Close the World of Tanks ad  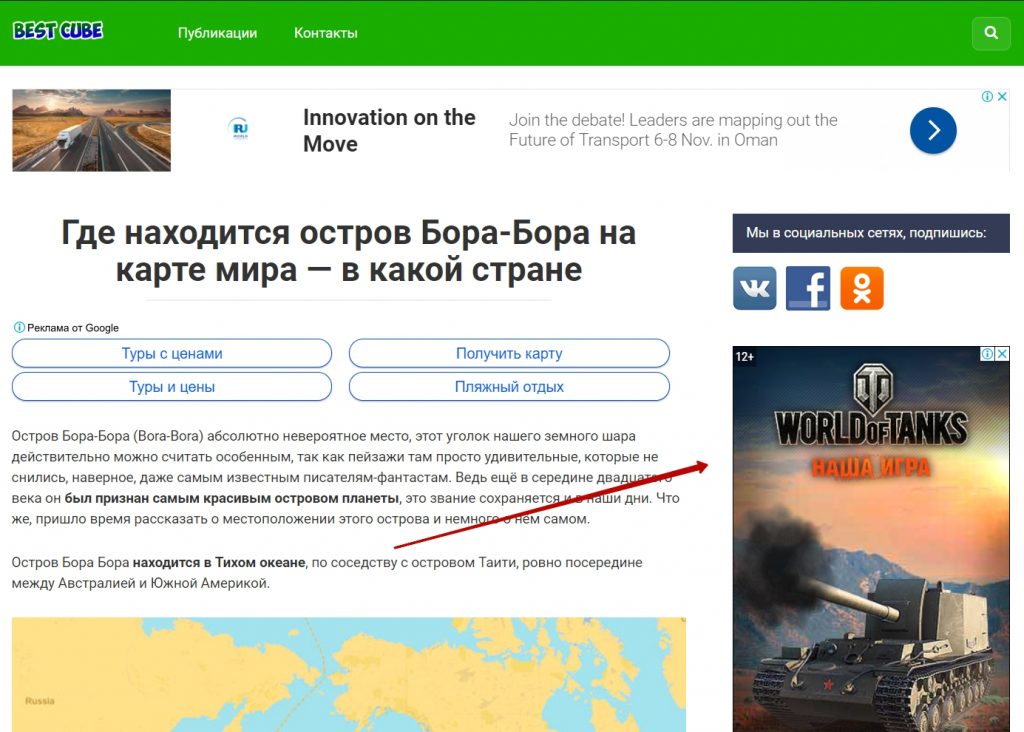pyautogui.click(x=1002, y=354)
